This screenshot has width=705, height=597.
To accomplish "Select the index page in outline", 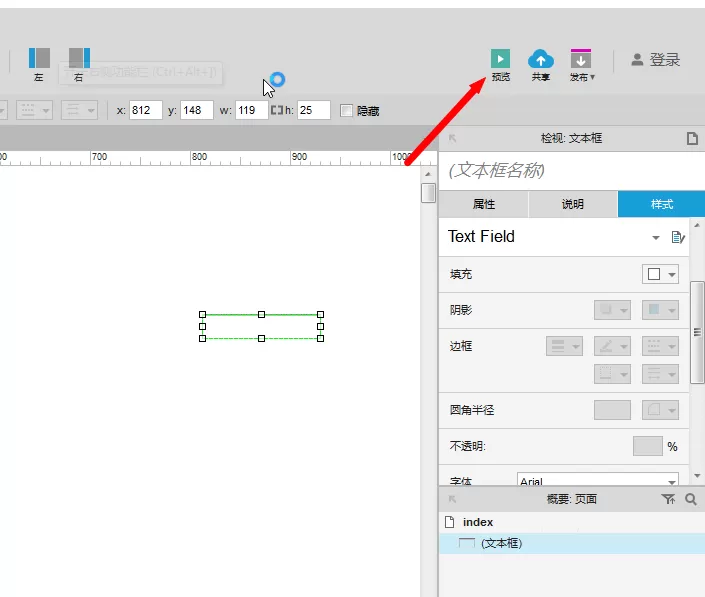I will pyautogui.click(x=572, y=522).
